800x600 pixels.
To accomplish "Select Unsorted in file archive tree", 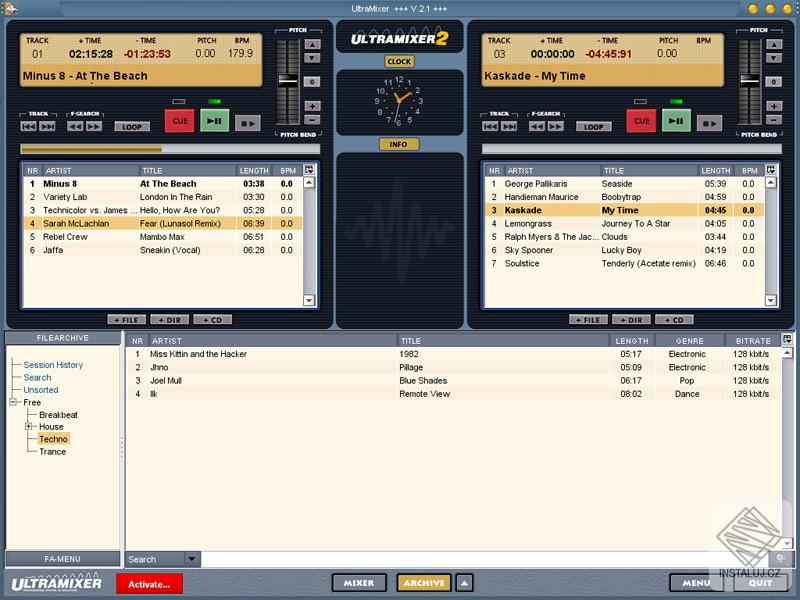I will [41, 390].
